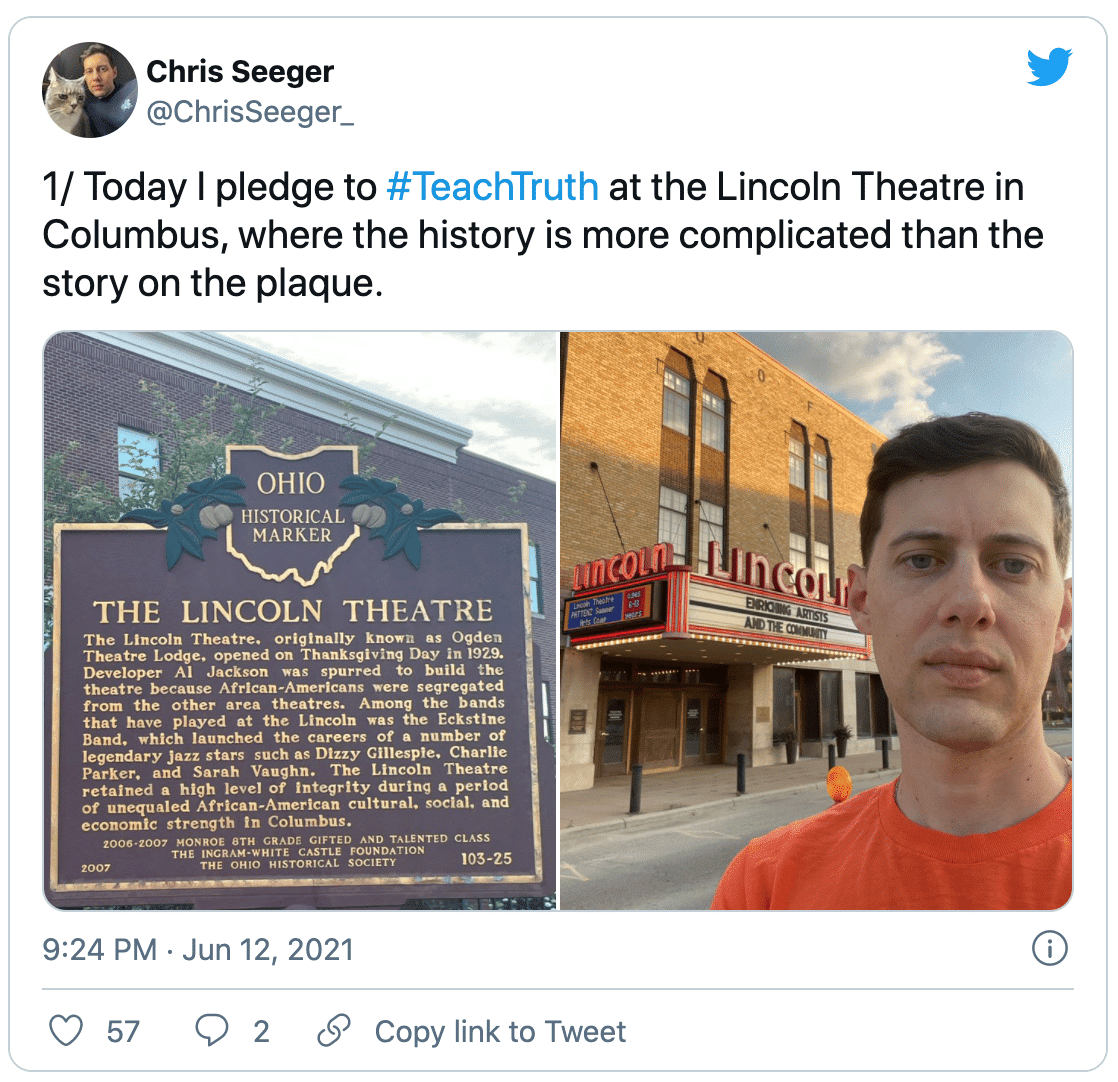Open the 9:24 PM timestamp link

pyautogui.click(x=99, y=949)
